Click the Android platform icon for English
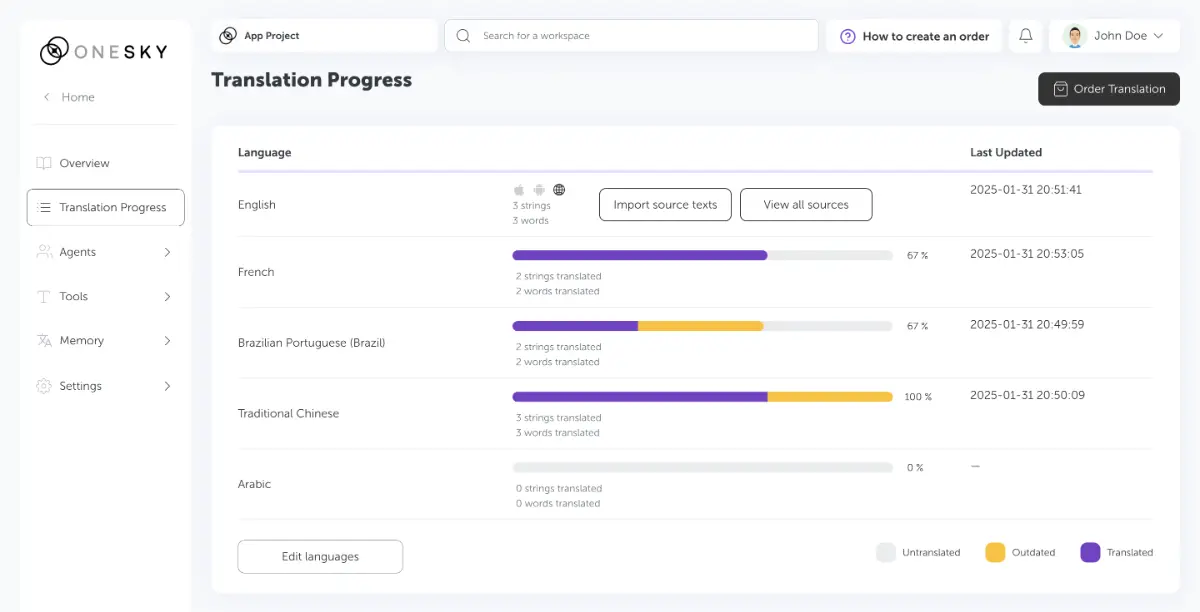This screenshot has height=612, width=1200. 539,189
